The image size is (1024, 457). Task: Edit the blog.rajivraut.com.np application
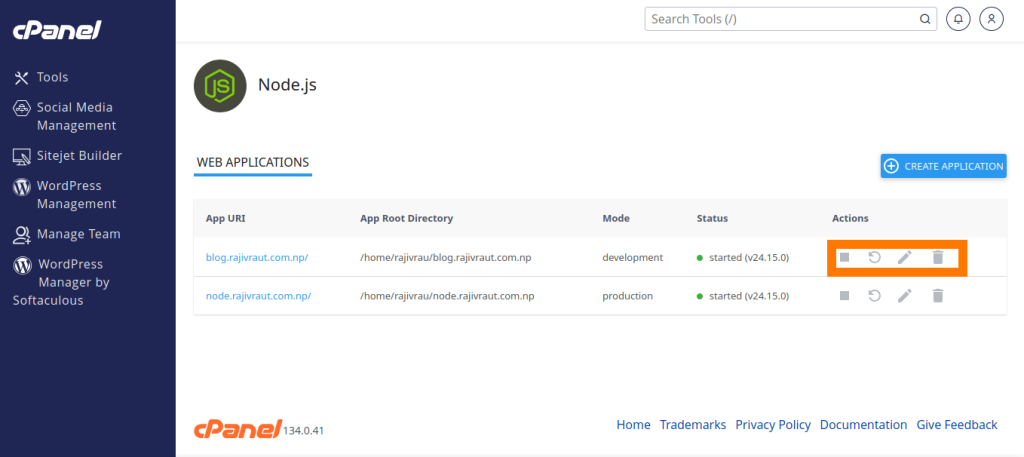click(x=904, y=257)
